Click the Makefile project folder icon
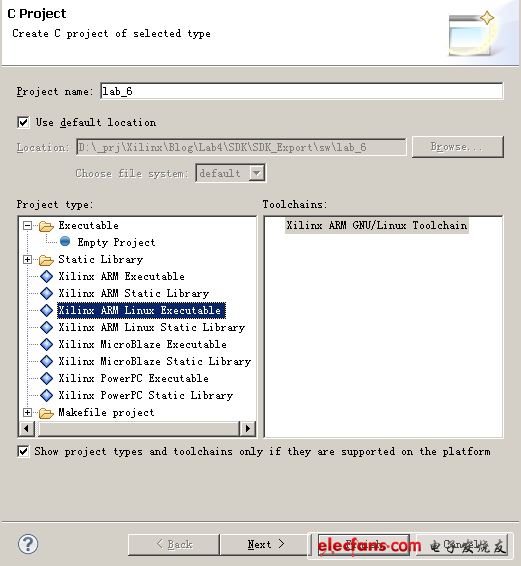This screenshot has height=566, width=521. 46,413
